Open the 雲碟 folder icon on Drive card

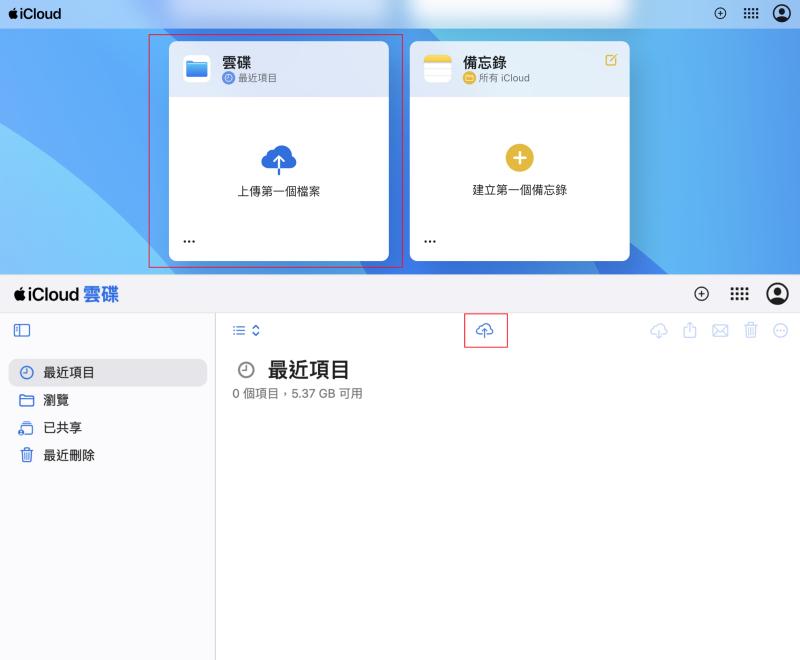196,68
